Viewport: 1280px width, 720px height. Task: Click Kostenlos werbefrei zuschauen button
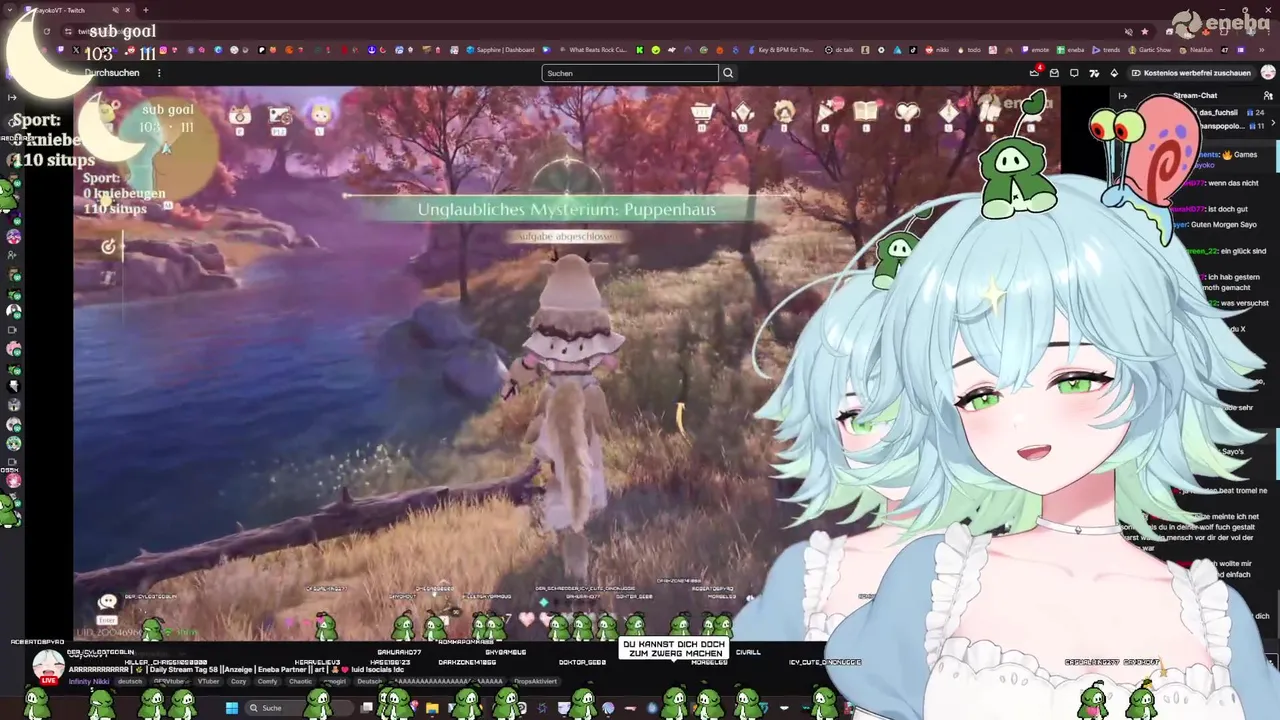(x=1190, y=73)
